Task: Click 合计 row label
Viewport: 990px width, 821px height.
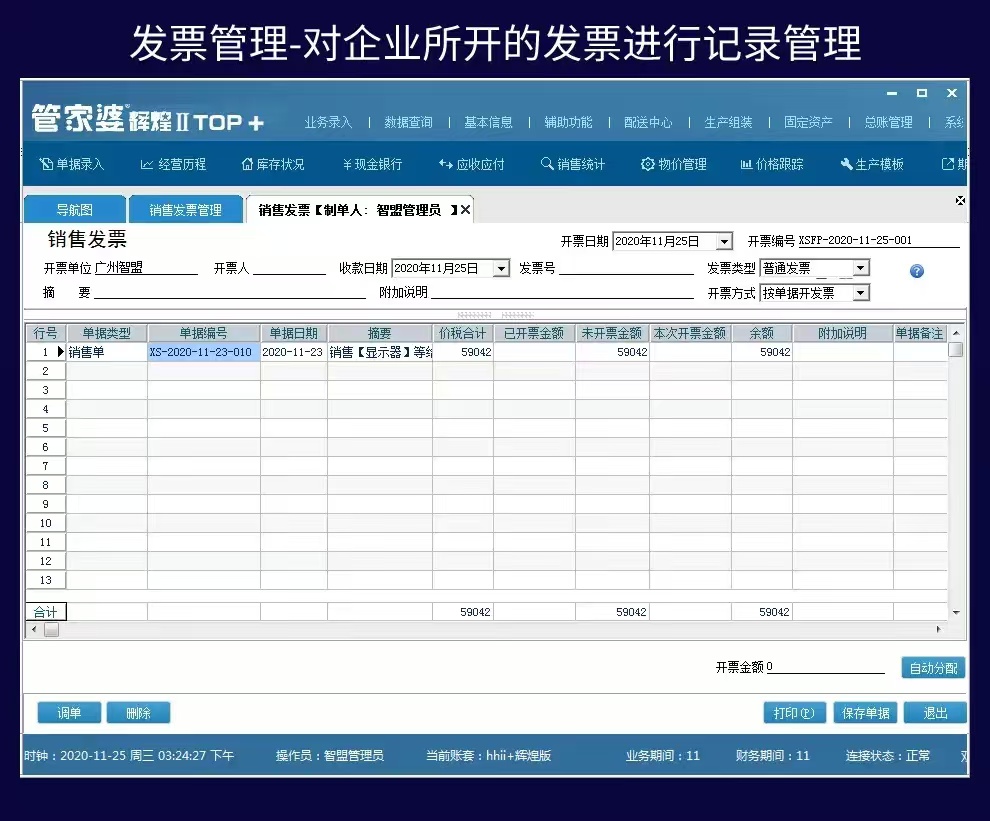Action: click(45, 612)
